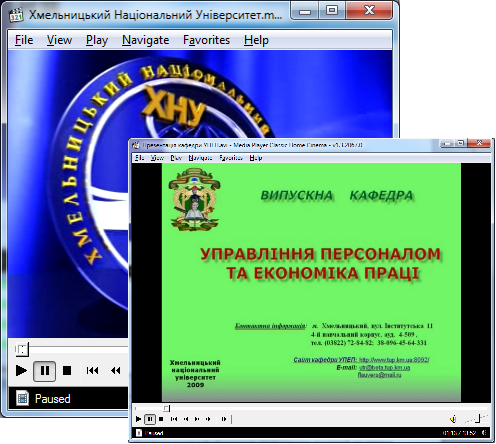The height and width of the screenshot is (444, 496).
Task: Click department website URL in green video
Action: pos(394,360)
